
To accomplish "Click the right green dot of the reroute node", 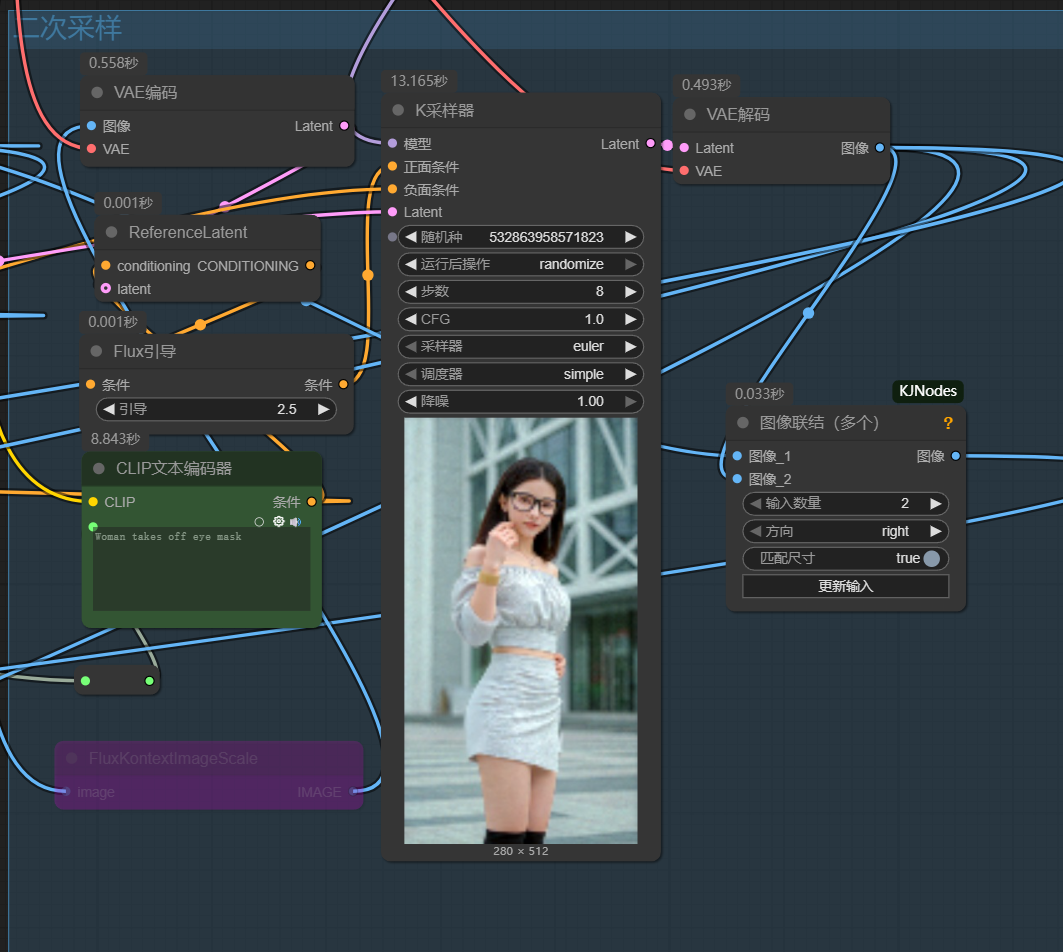I will coord(149,681).
